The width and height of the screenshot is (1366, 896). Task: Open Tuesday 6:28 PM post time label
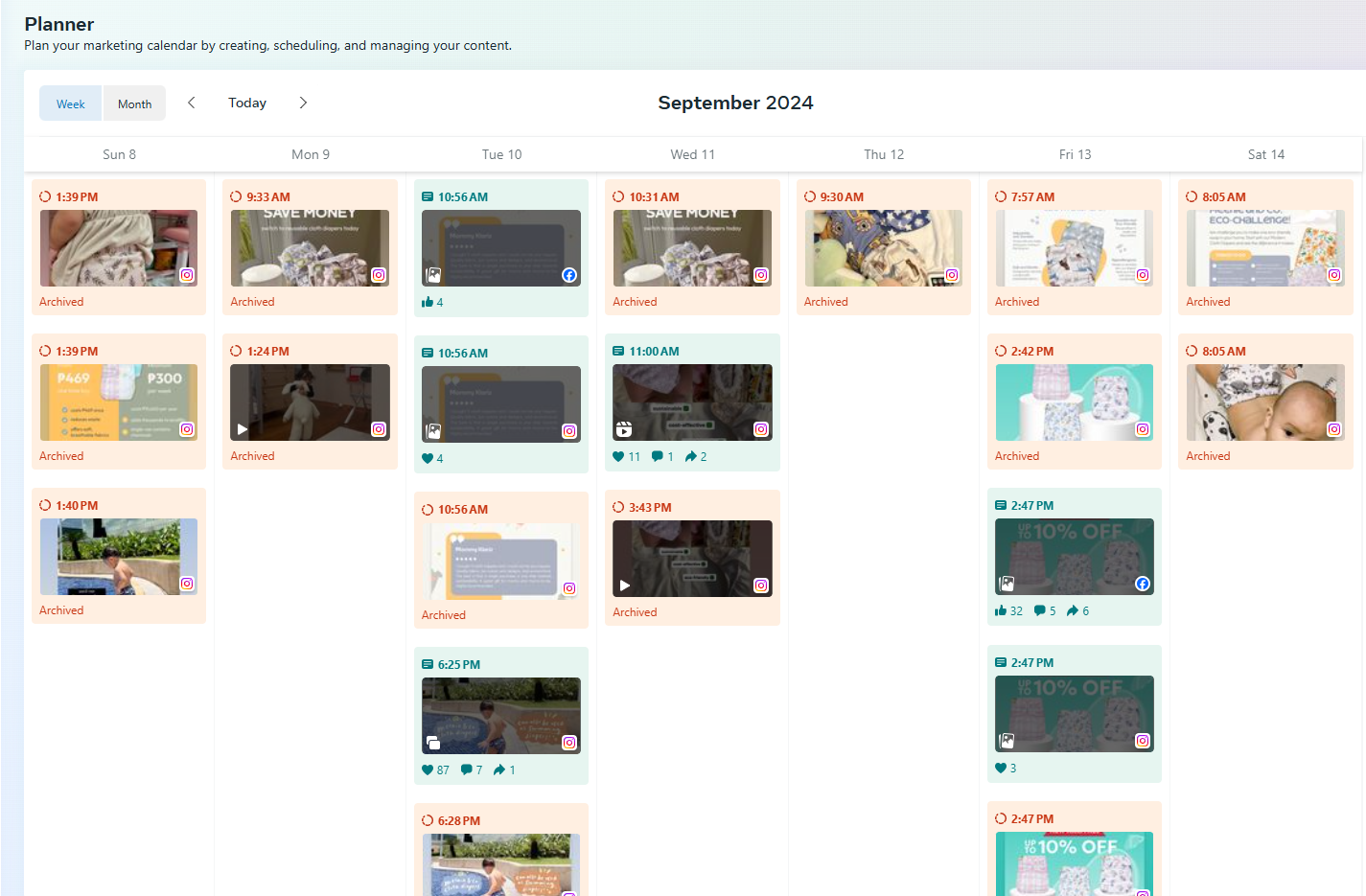pos(459,821)
